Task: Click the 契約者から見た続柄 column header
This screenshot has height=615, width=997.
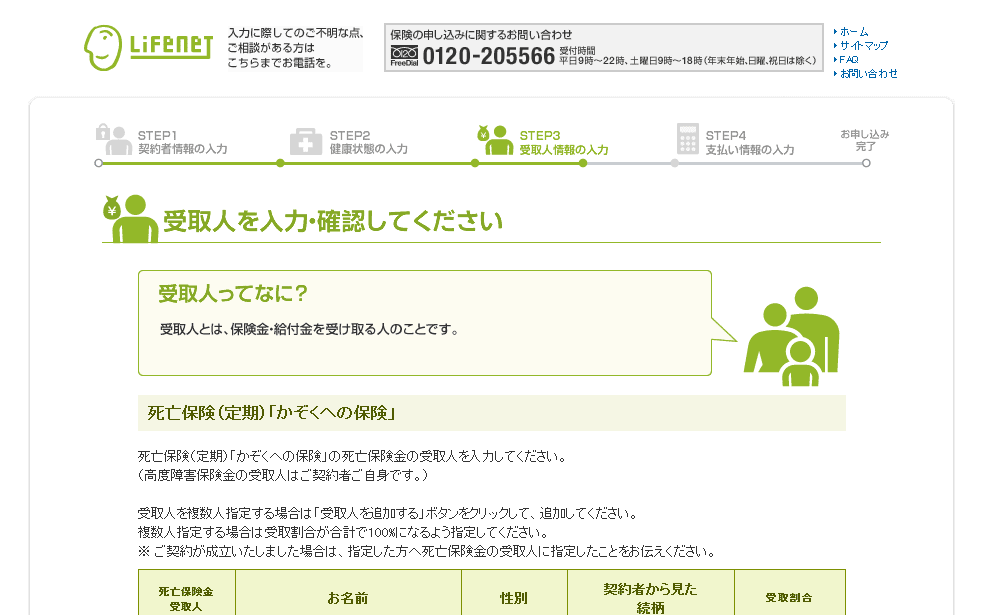Action: (x=650, y=598)
